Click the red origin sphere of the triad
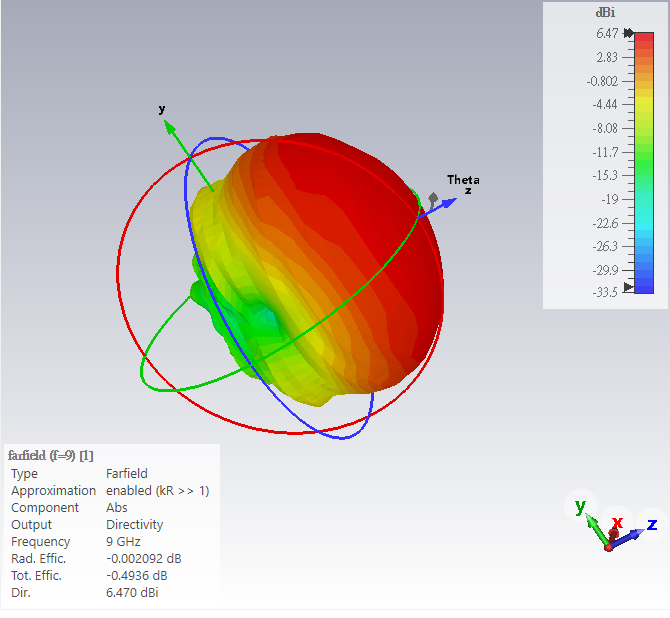The image size is (670, 618). tap(608, 546)
